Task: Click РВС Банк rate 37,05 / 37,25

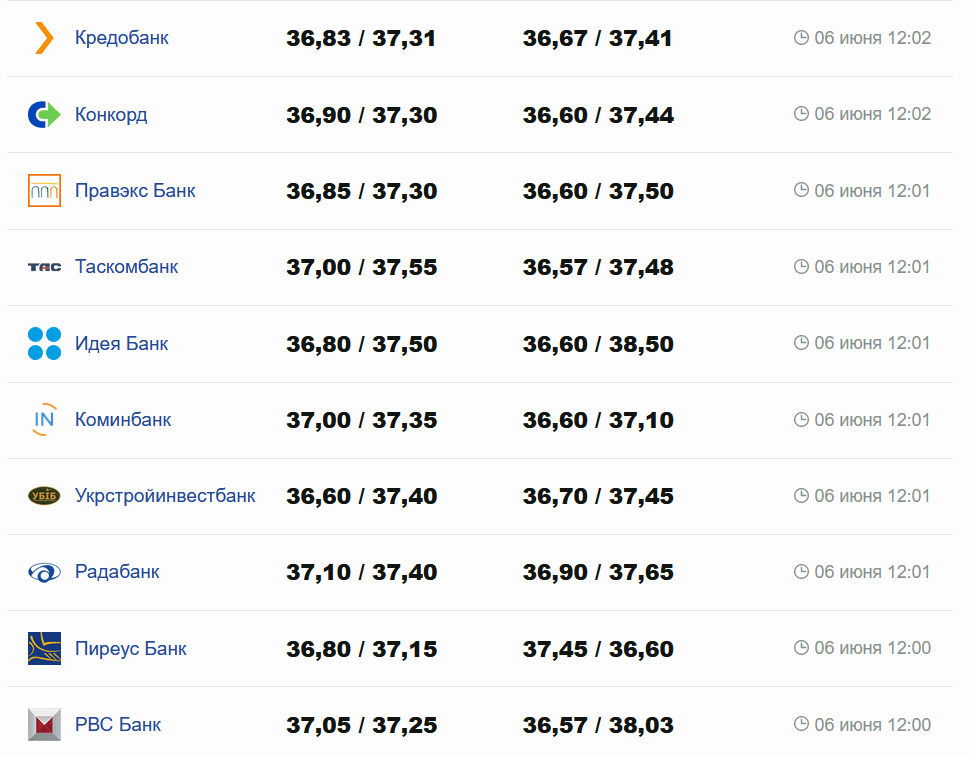Action: [362, 725]
